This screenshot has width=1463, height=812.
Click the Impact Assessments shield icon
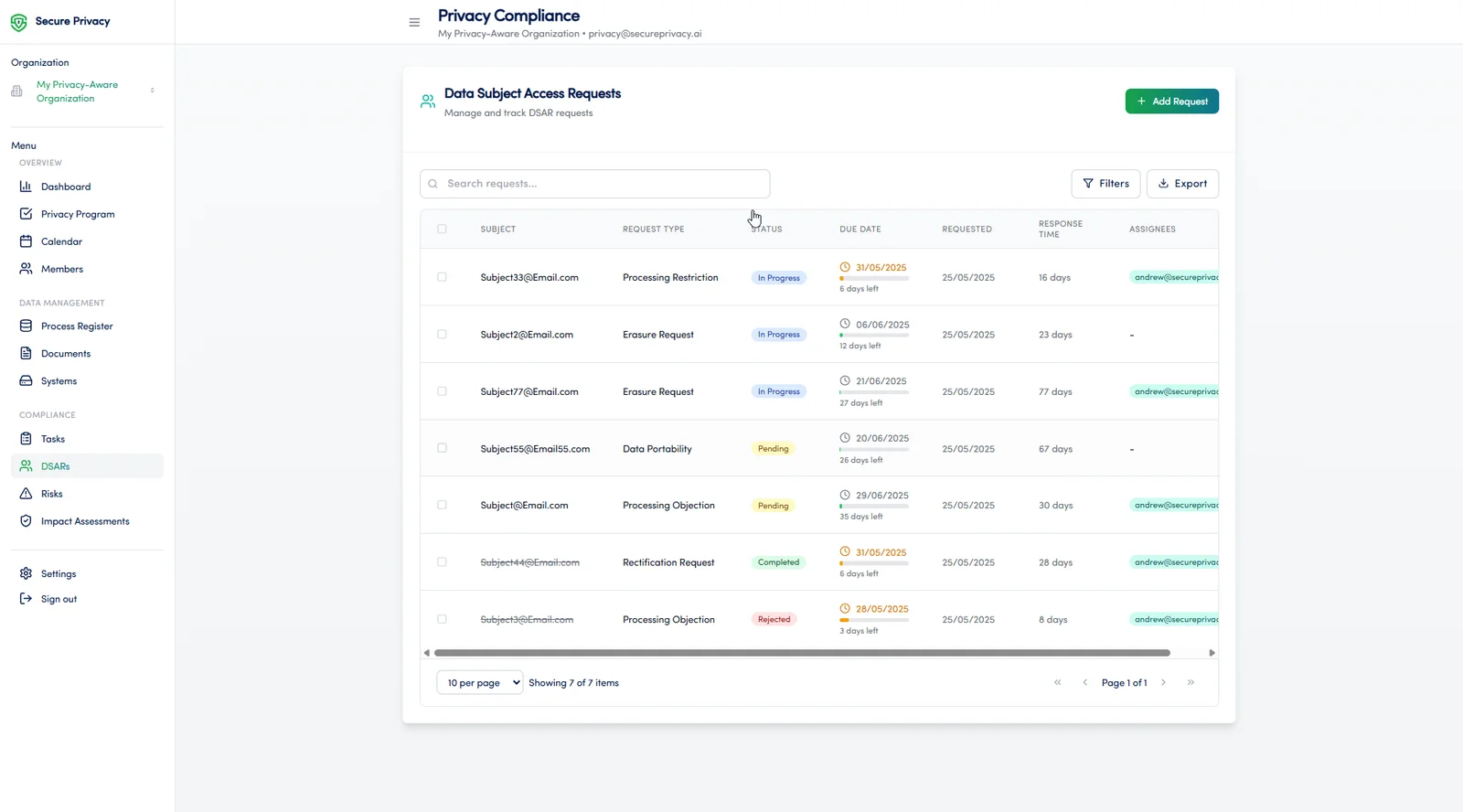click(x=26, y=521)
